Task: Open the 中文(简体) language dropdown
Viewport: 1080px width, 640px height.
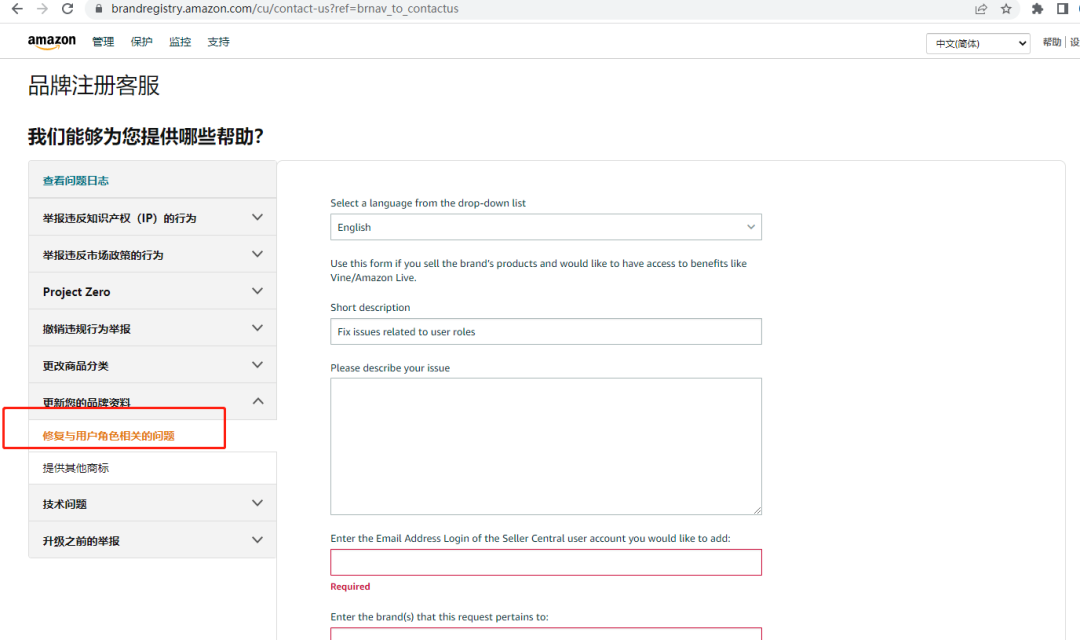Action: (x=978, y=43)
